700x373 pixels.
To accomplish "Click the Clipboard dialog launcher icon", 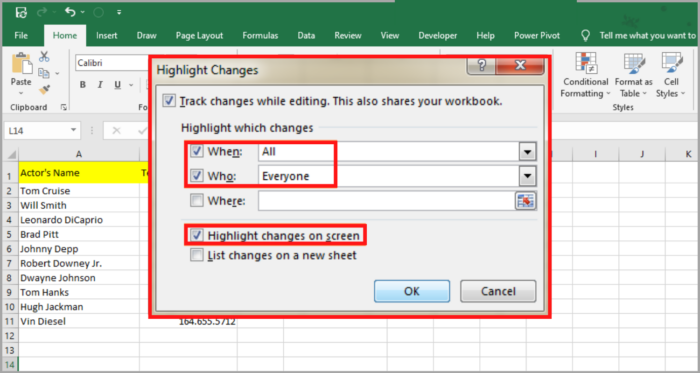I will 63,107.
